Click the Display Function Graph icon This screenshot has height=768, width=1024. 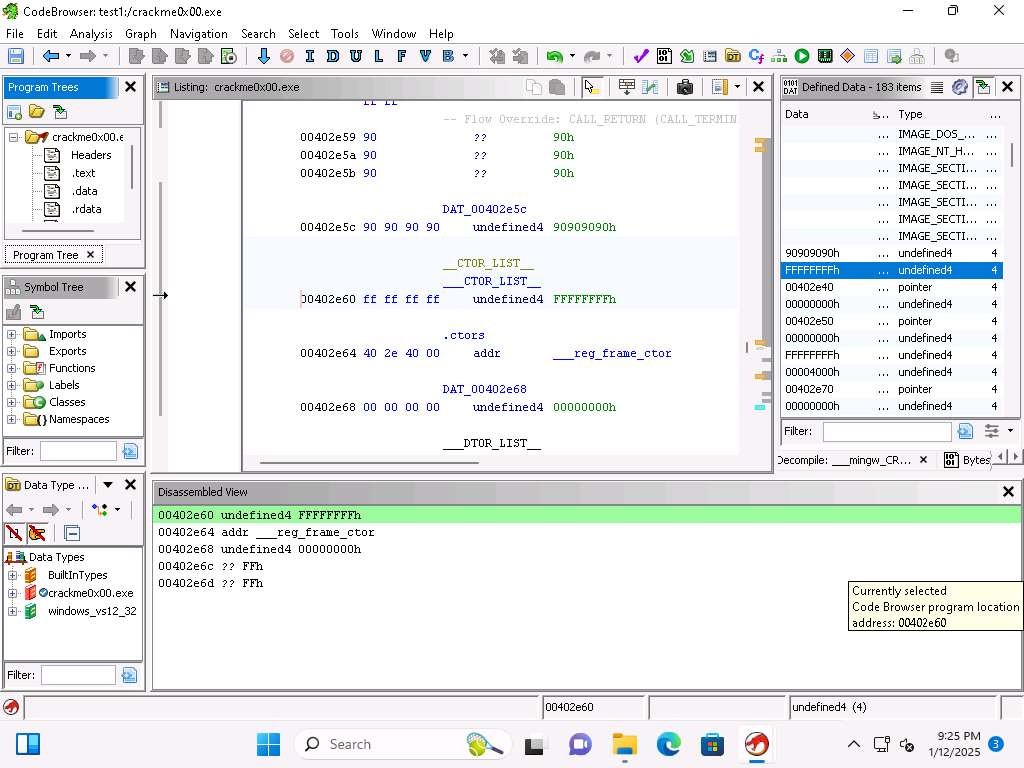click(x=778, y=57)
